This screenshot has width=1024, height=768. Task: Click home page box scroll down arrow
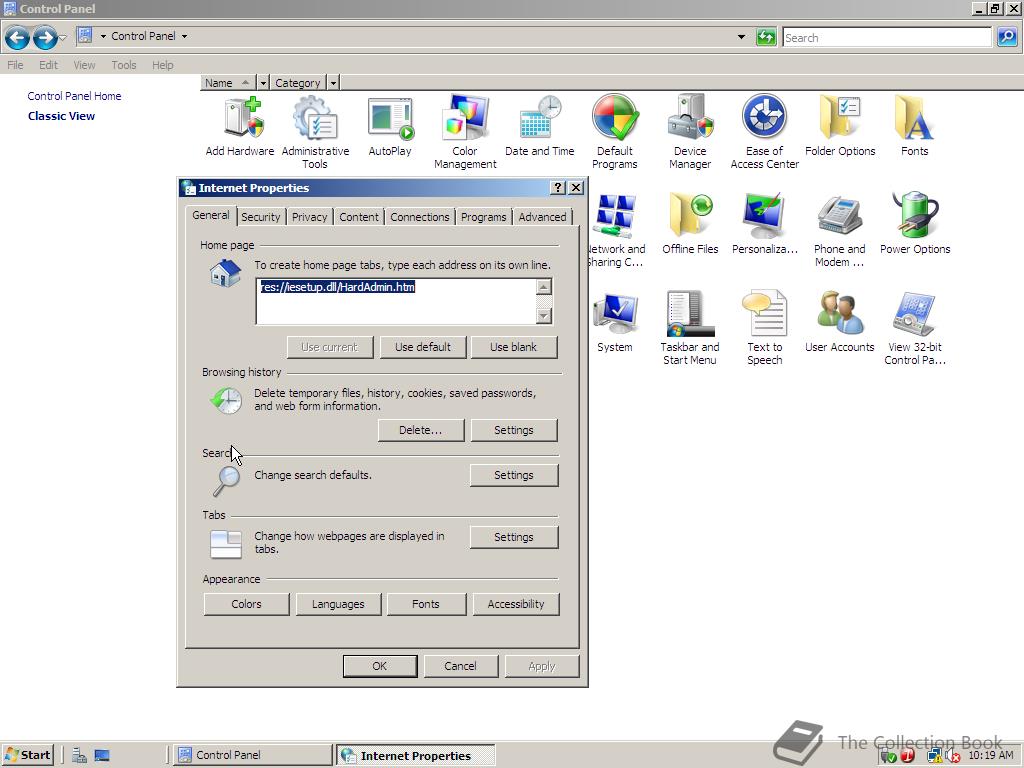pyautogui.click(x=543, y=315)
